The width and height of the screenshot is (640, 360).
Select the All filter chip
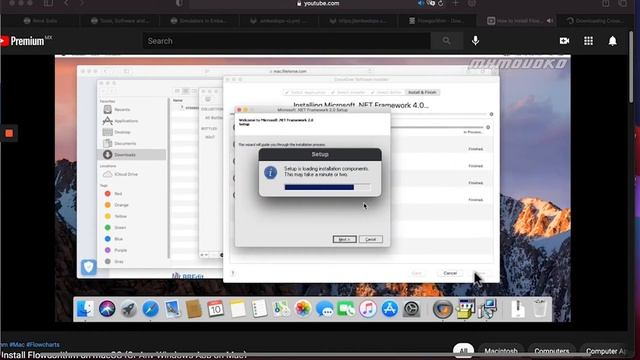click(x=463, y=351)
